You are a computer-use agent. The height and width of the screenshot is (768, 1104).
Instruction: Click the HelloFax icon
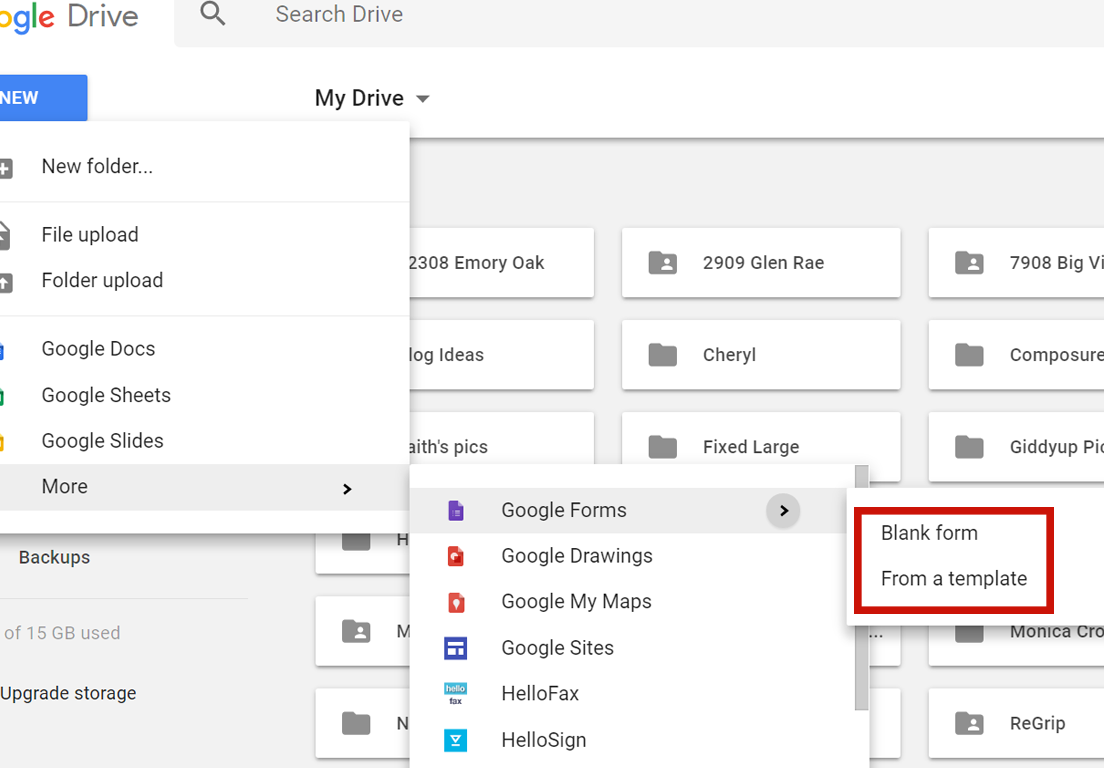coord(456,693)
